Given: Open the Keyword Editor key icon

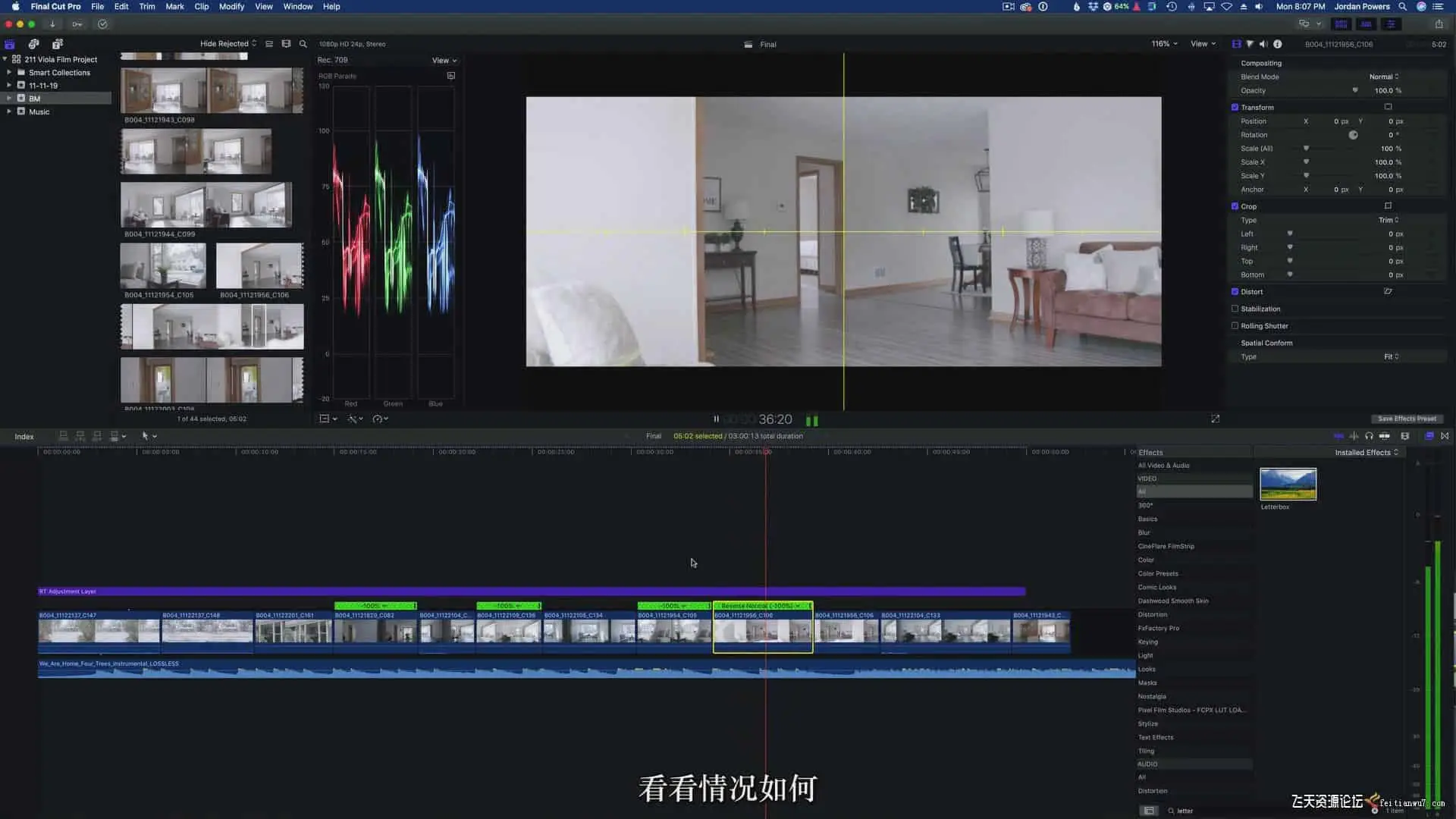Looking at the screenshot, I should 77,24.
